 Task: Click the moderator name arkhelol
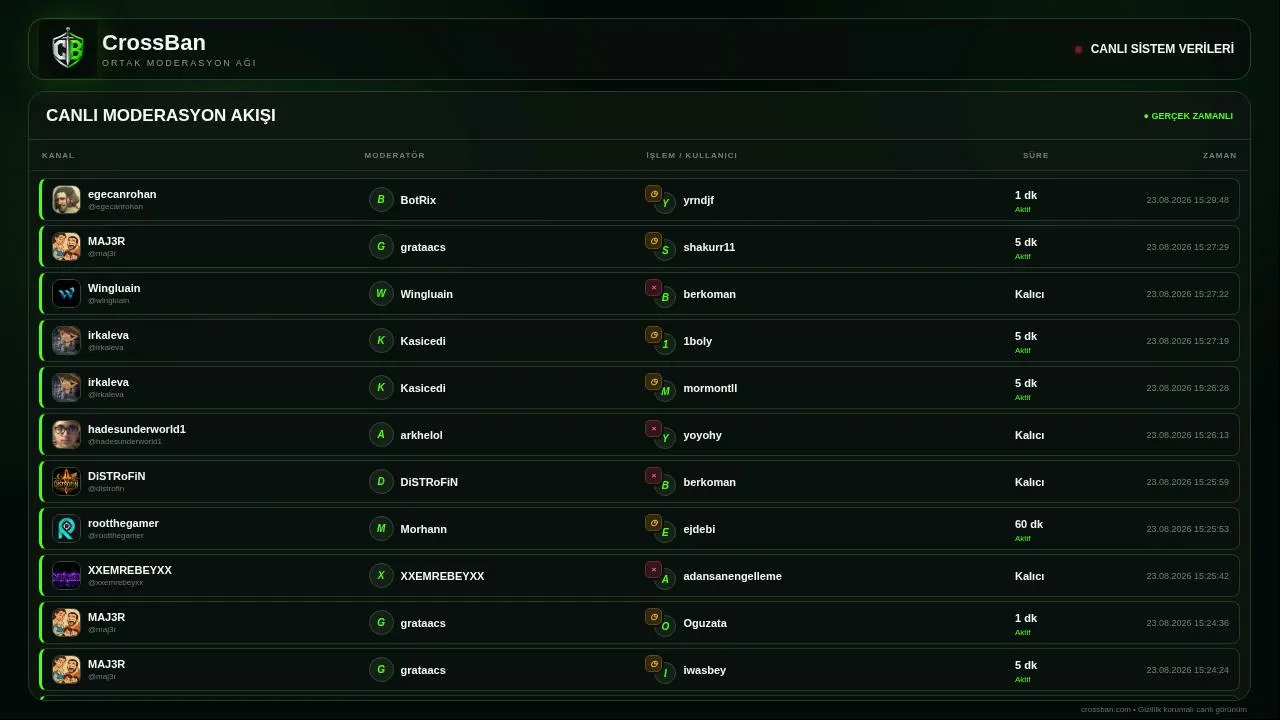click(421, 435)
